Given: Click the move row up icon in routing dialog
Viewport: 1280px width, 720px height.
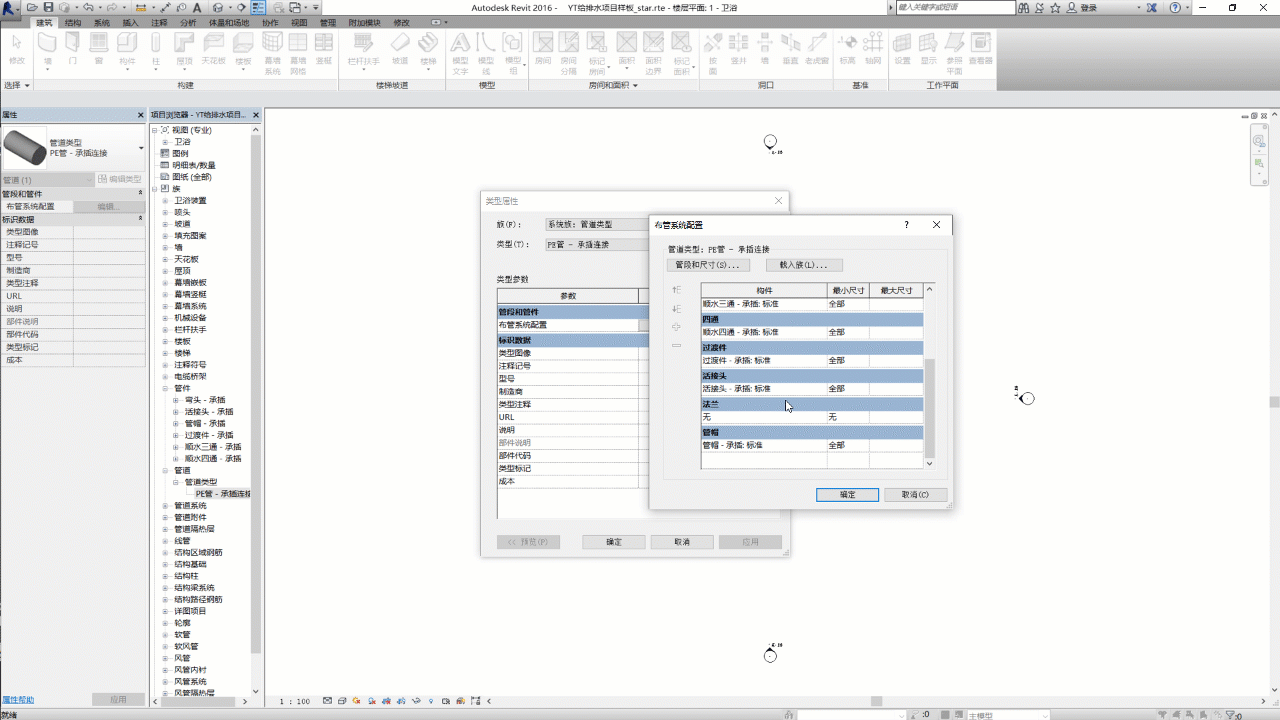Looking at the screenshot, I should (x=677, y=290).
